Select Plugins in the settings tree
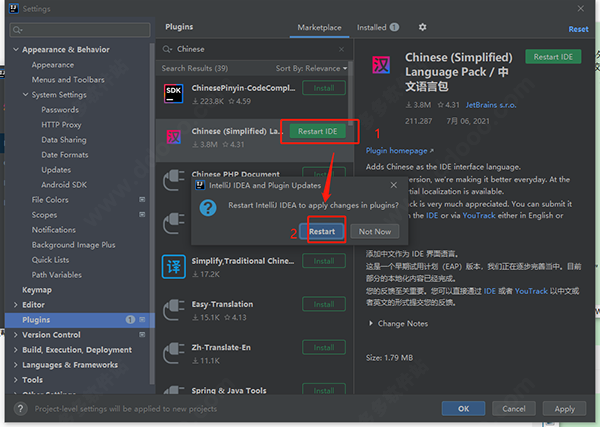This screenshot has height=427, width=600. [x=80, y=320]
